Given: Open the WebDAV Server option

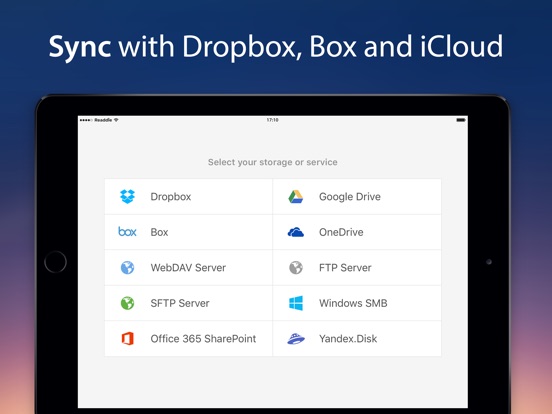Looking at the screenshot, I should [x=188, y=268].
